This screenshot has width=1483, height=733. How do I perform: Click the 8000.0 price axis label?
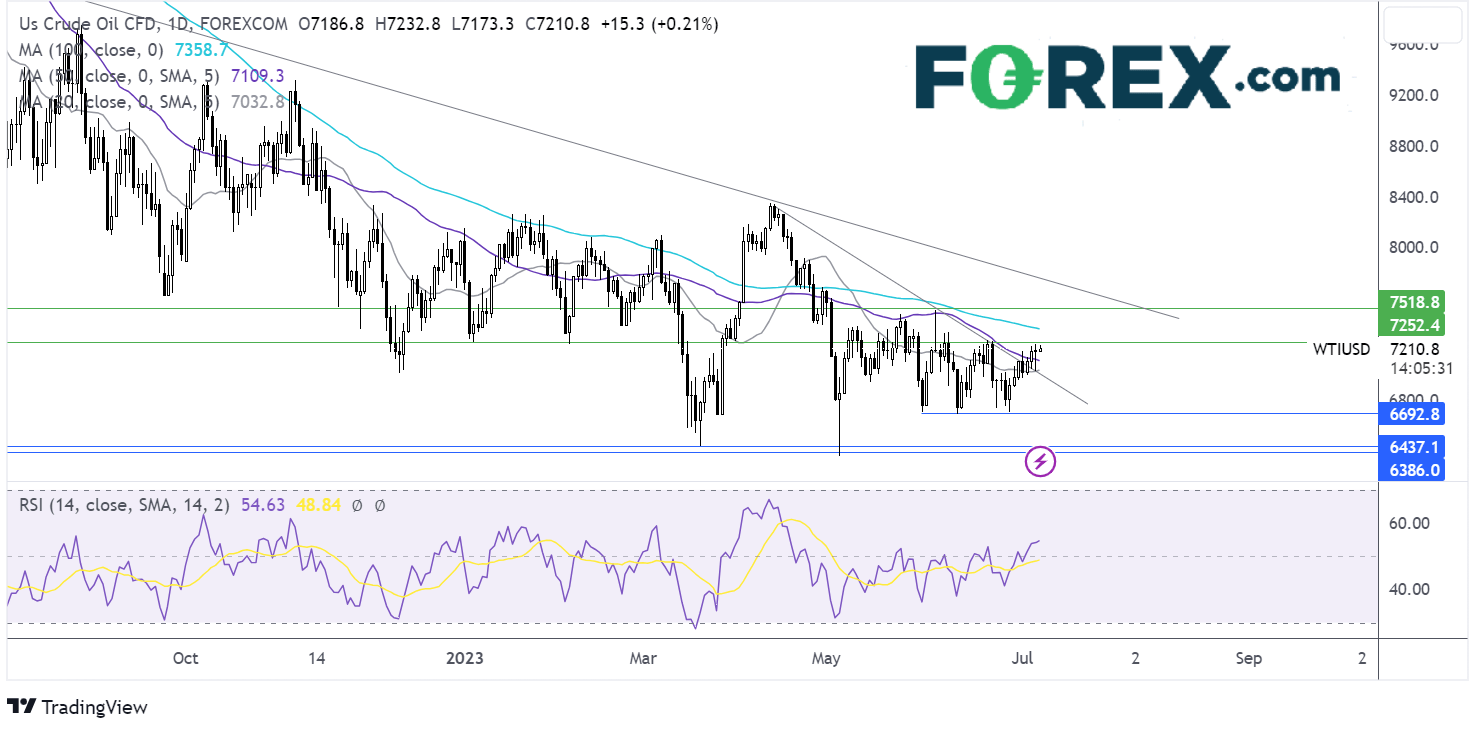(x=1414, y=248)
